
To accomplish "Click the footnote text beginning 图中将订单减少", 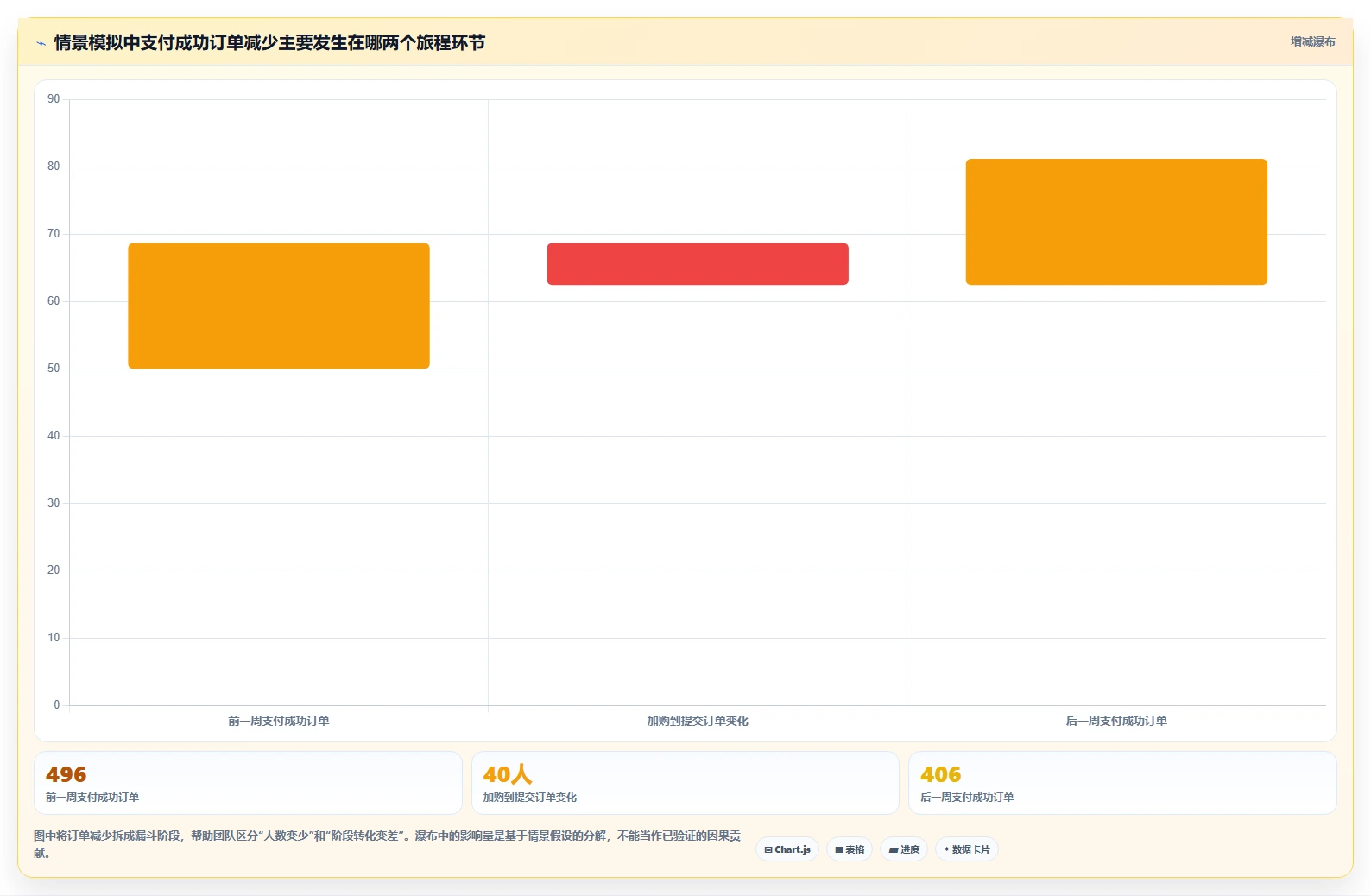I will click(387, 844).
